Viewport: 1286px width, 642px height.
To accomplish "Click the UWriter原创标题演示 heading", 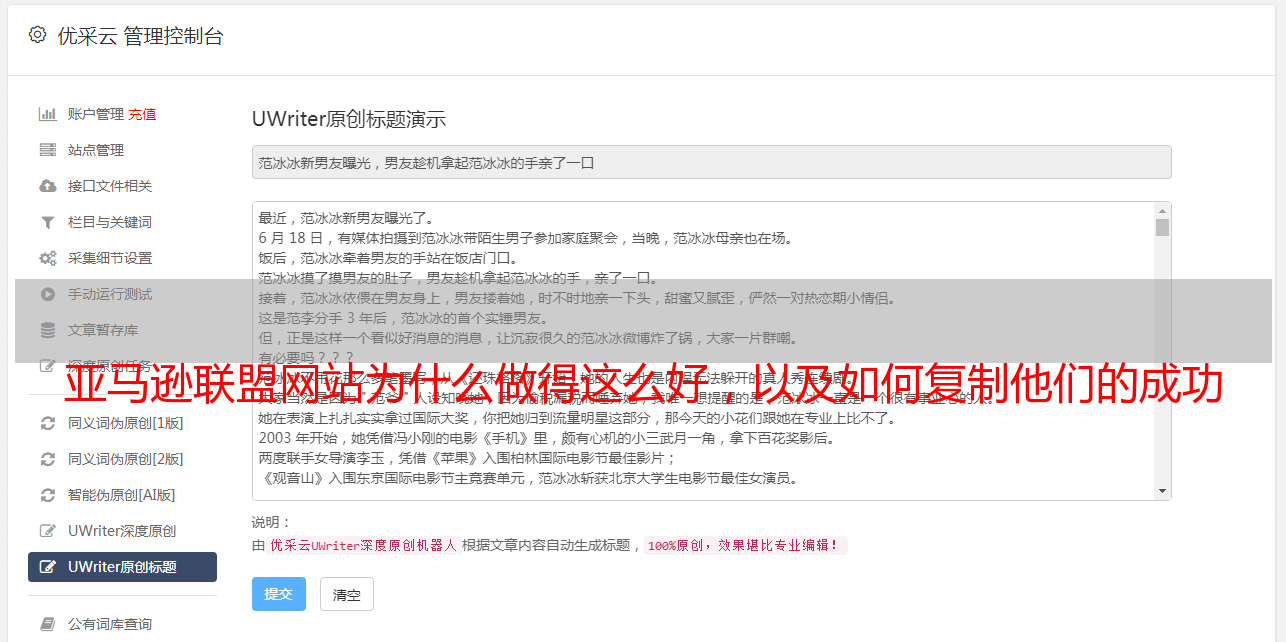I will point(349,119).
